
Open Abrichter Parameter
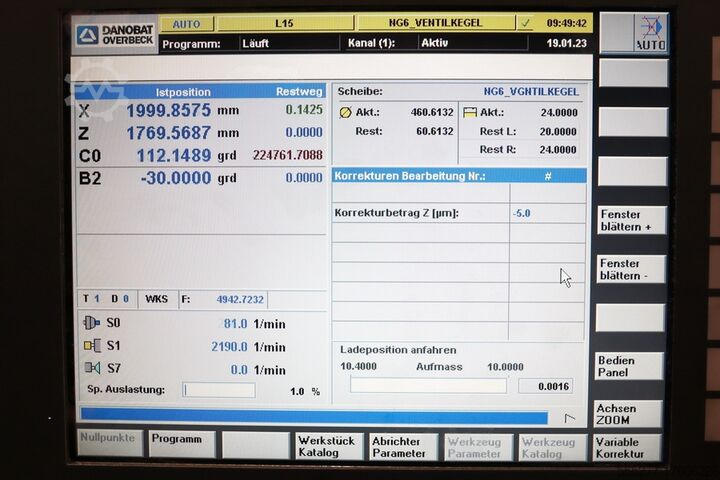point(400,446)
